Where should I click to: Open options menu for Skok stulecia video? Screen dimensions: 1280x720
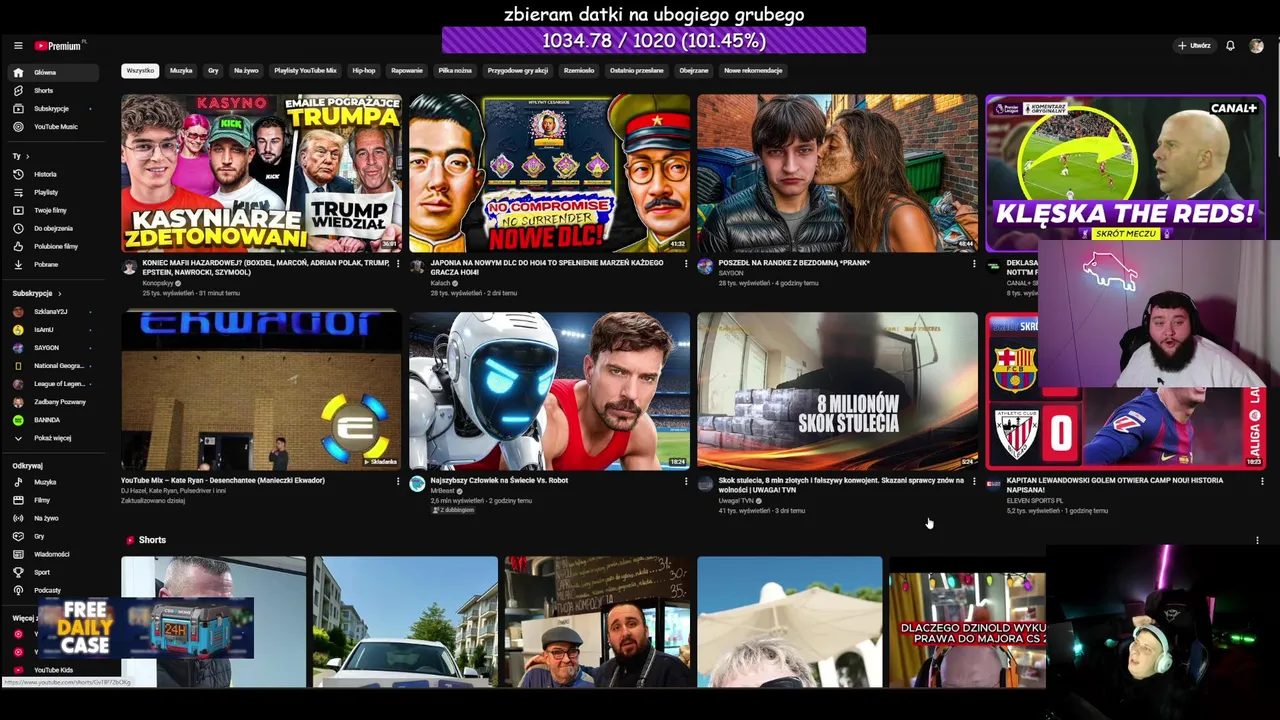(x=974, y=481)
